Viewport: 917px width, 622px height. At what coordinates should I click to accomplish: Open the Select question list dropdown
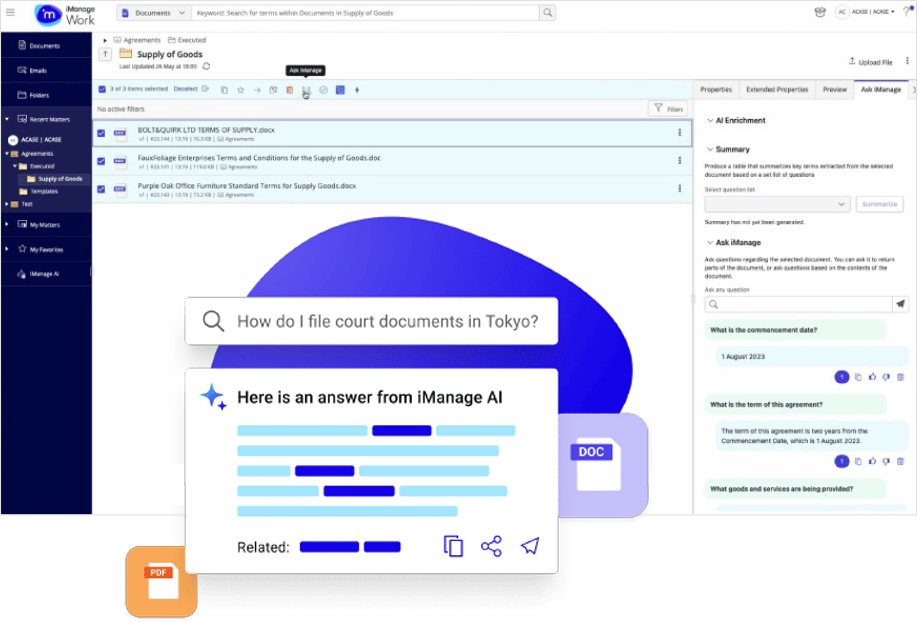pyautogui.click(x=777, y=204)
